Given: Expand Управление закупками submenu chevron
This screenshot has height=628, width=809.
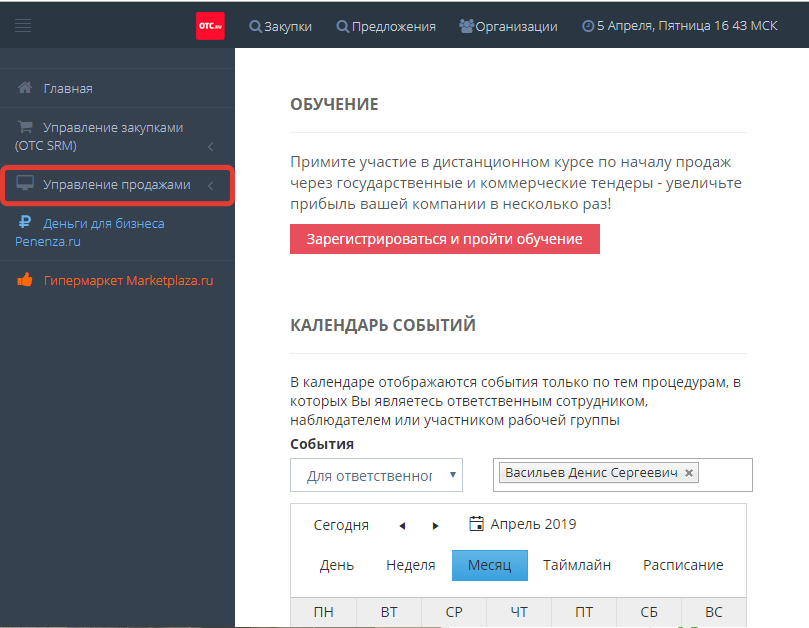Looking at the screenshot, I should (211, 147).
